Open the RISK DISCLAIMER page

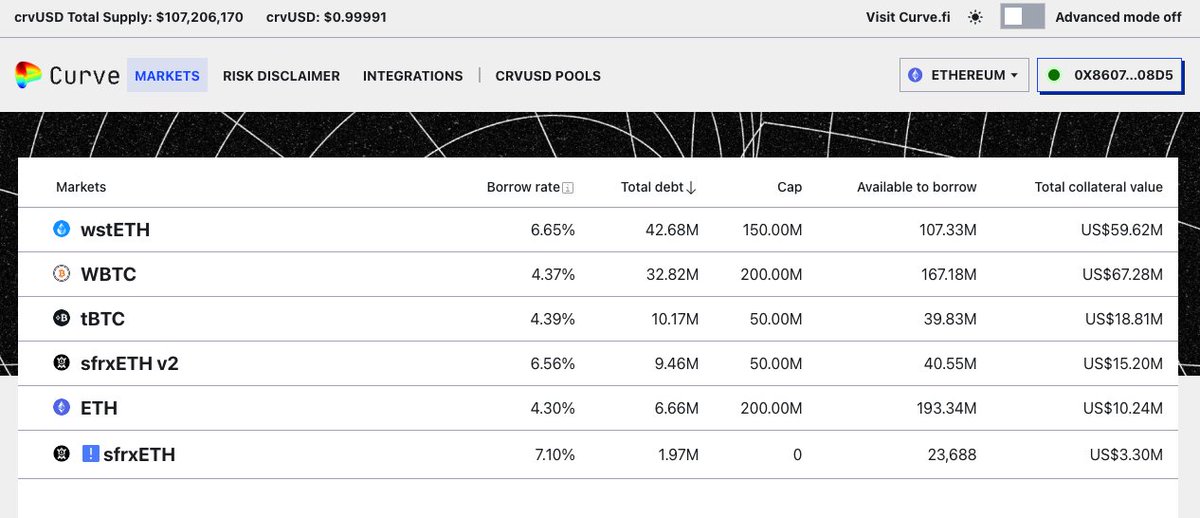click(x=281, y=75)
